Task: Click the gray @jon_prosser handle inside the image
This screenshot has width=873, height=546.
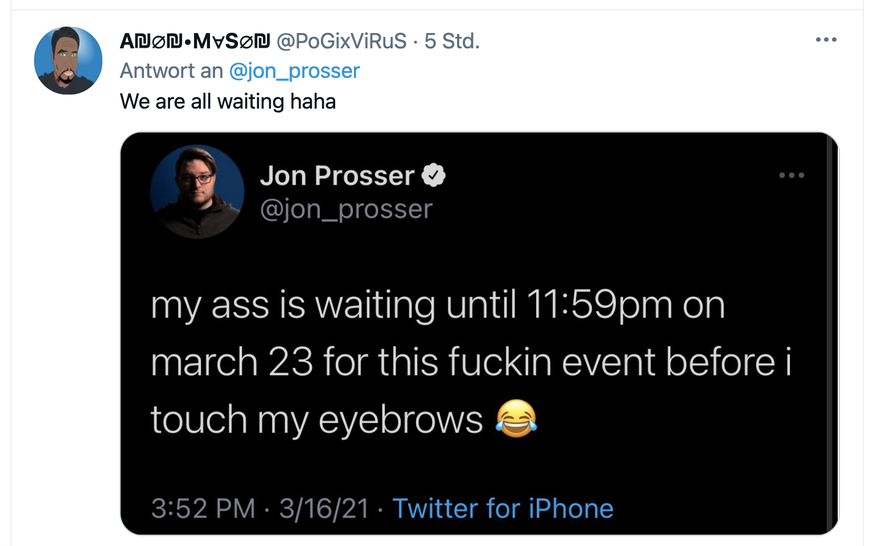Action: coord(346,209)
